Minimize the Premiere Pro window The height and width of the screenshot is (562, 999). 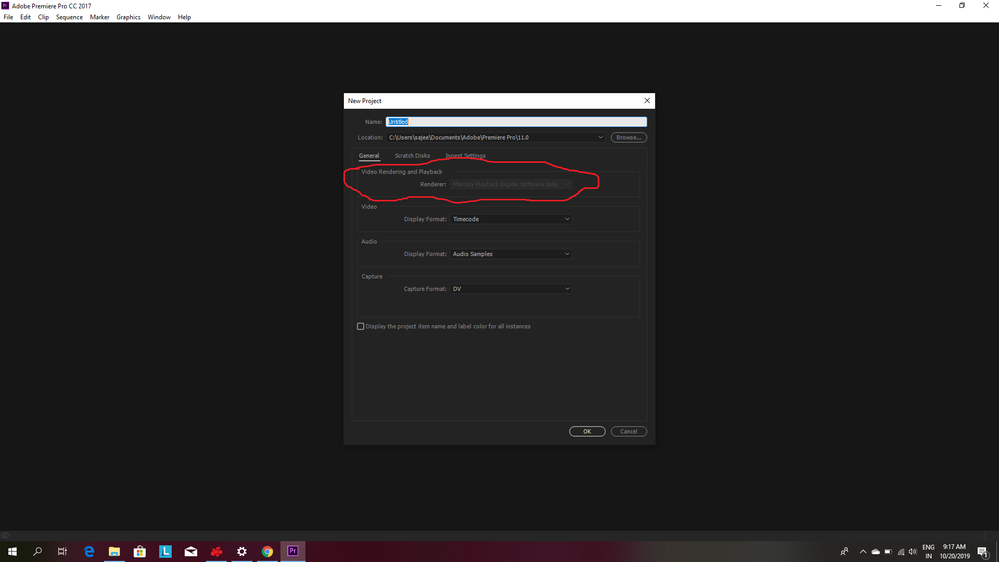(x=938, y=5)
